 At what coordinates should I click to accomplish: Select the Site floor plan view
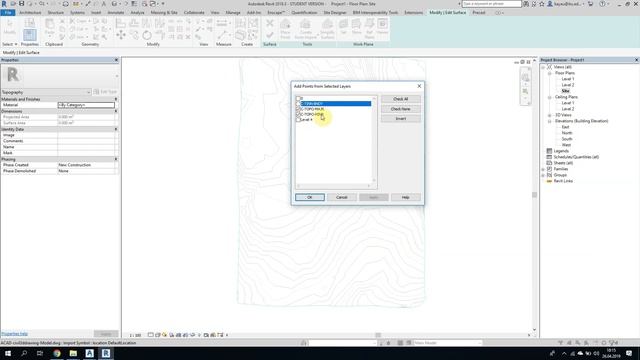click(565, 91)
